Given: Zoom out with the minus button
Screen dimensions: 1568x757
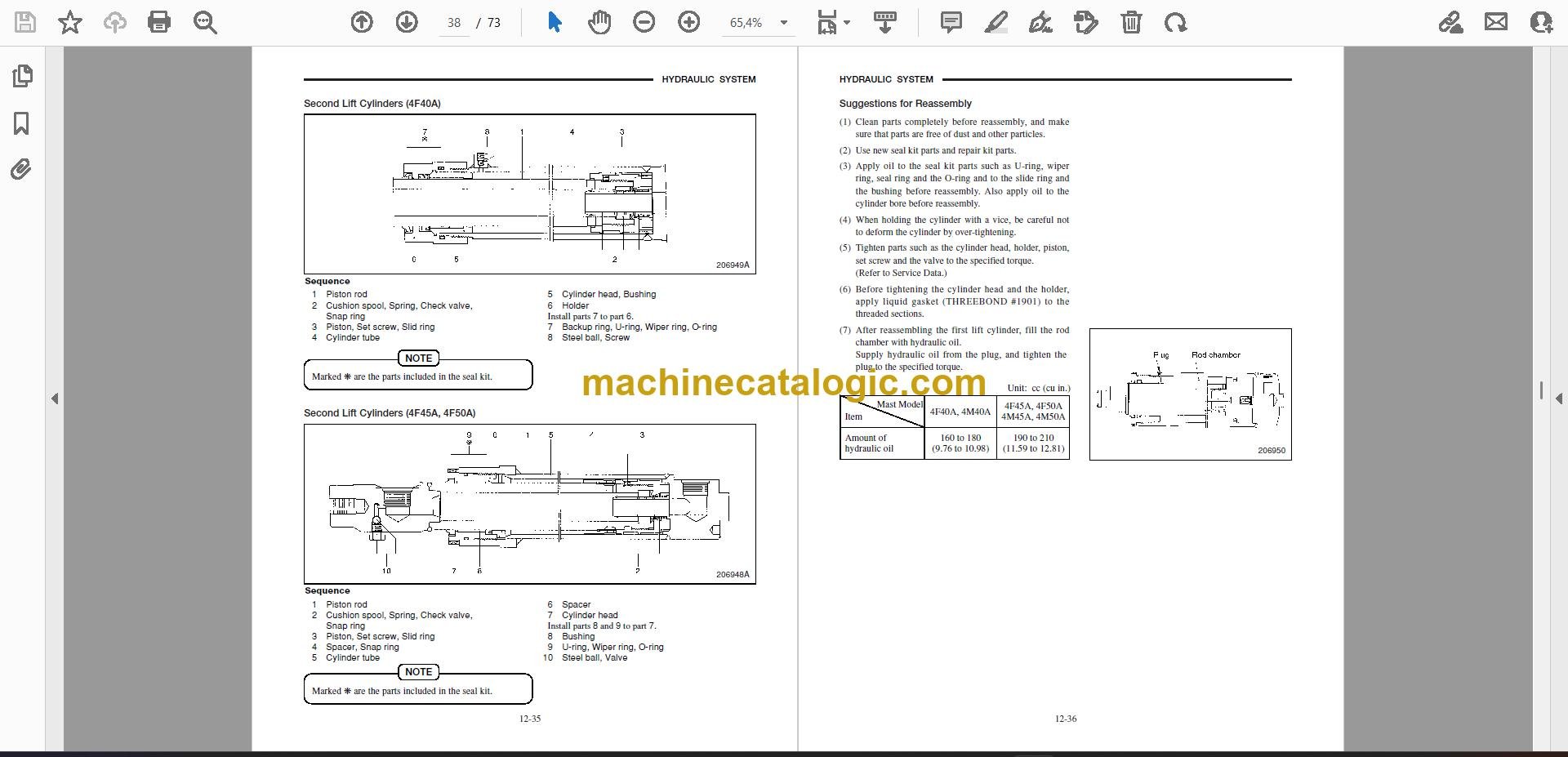Looking at the screenshot, I should tap(644, 22).
